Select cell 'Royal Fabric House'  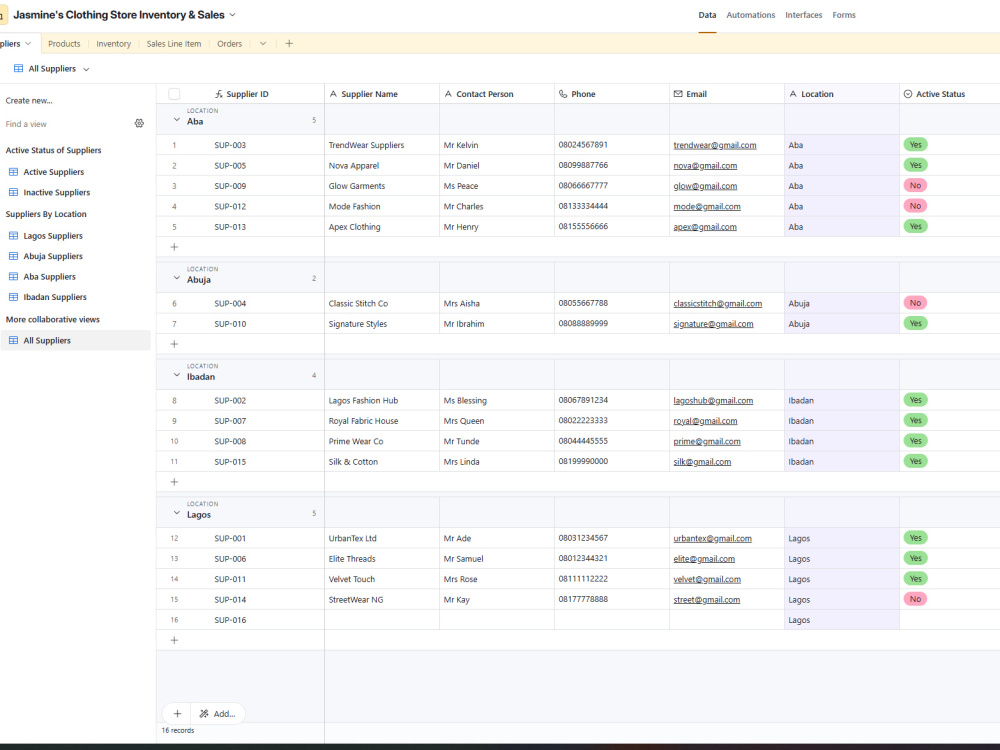tap(382, 420)
